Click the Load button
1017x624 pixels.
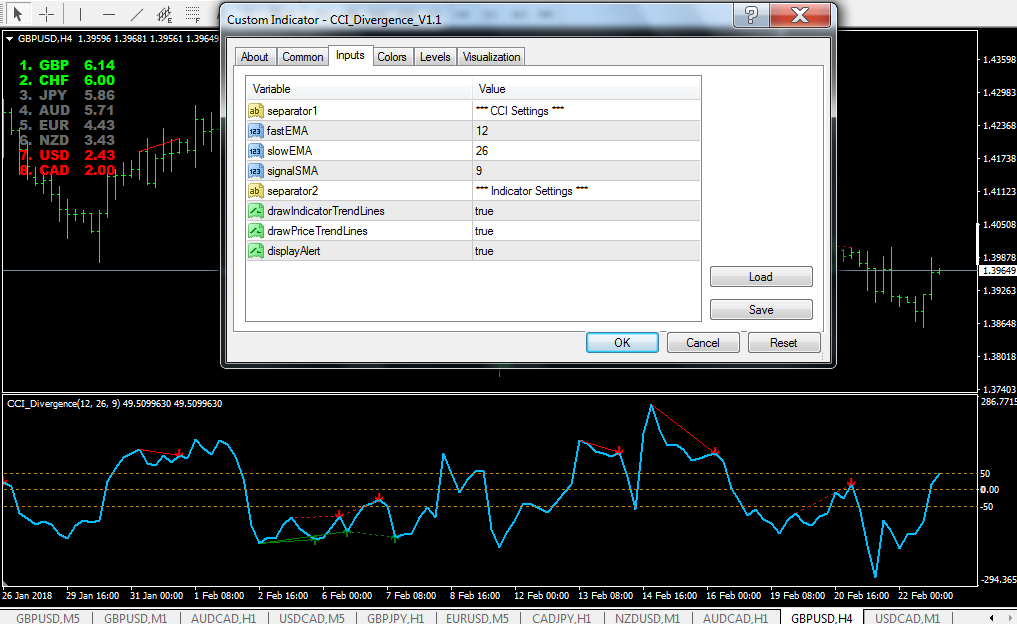point(761,277)
